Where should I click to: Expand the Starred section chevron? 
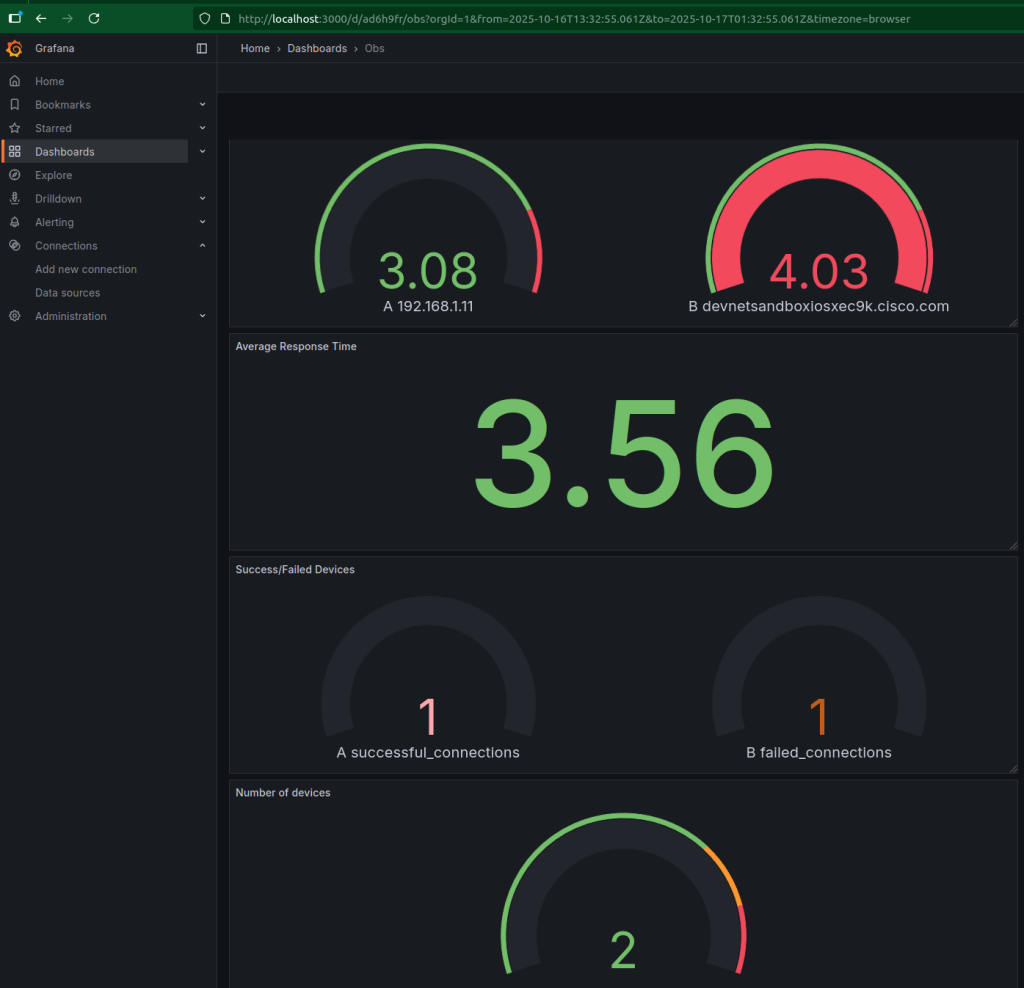pos(202,128)
